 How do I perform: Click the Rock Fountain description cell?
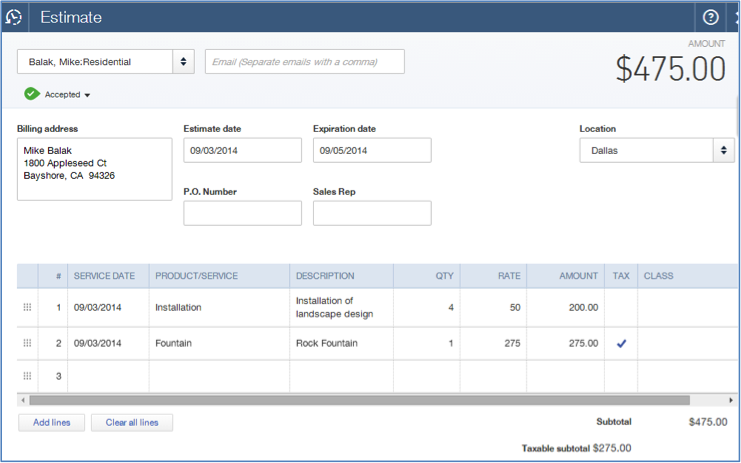point(341,343)
